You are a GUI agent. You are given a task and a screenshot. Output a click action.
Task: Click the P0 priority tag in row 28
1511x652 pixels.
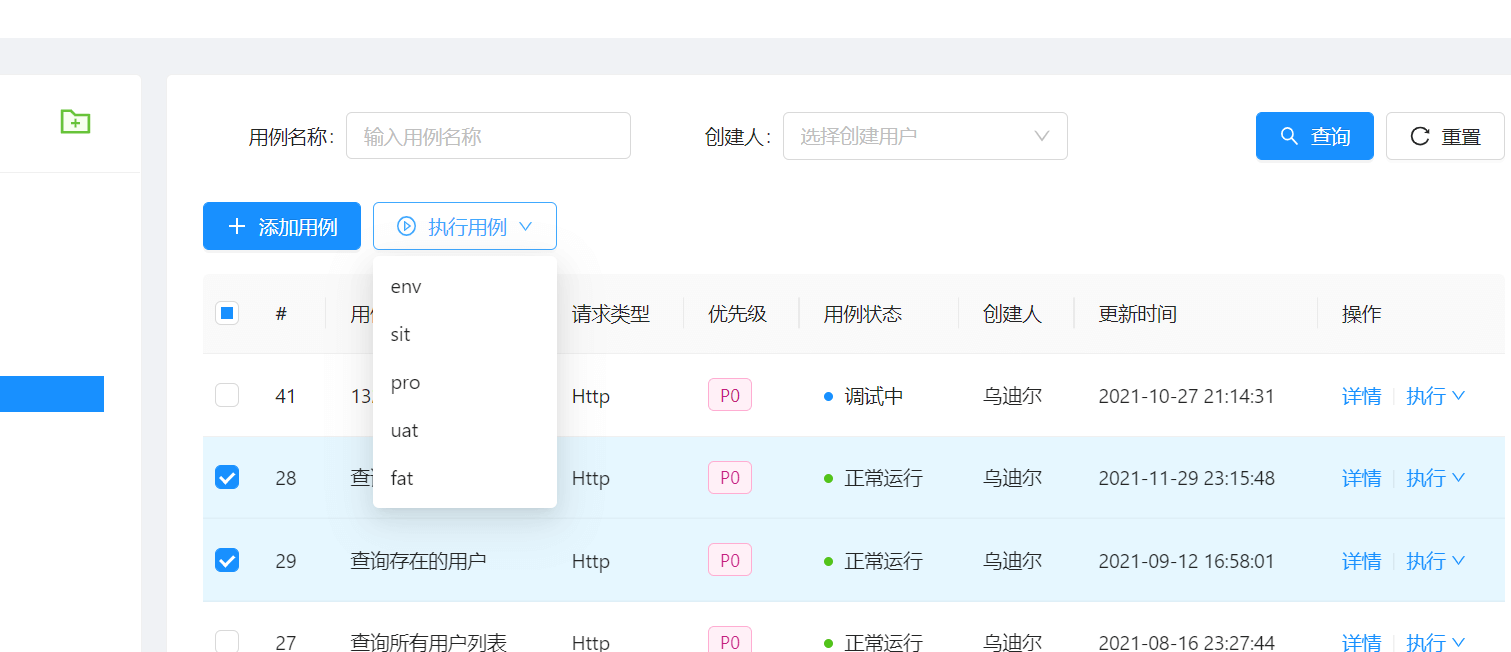(730, 477)
